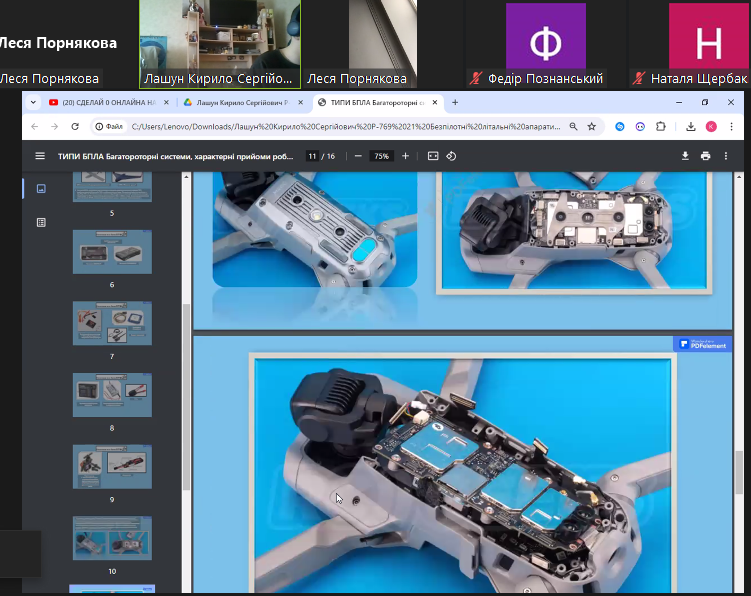The image size is (751, 596).
Task: Print the PDF document
Action: (705, 156)
